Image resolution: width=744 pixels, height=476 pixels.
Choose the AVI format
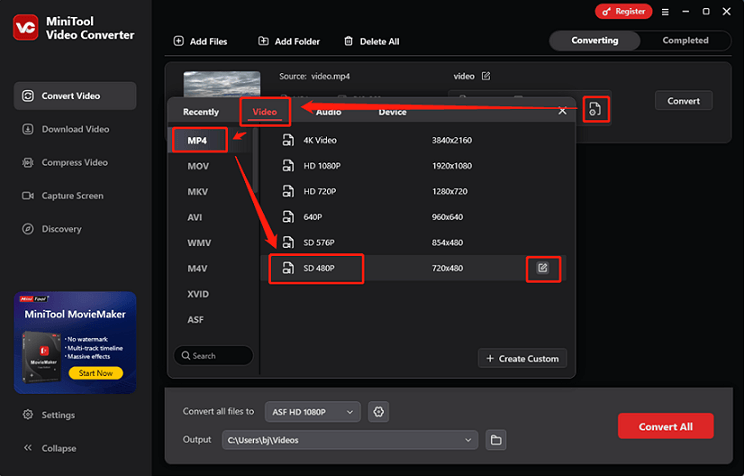coord(195,217)
